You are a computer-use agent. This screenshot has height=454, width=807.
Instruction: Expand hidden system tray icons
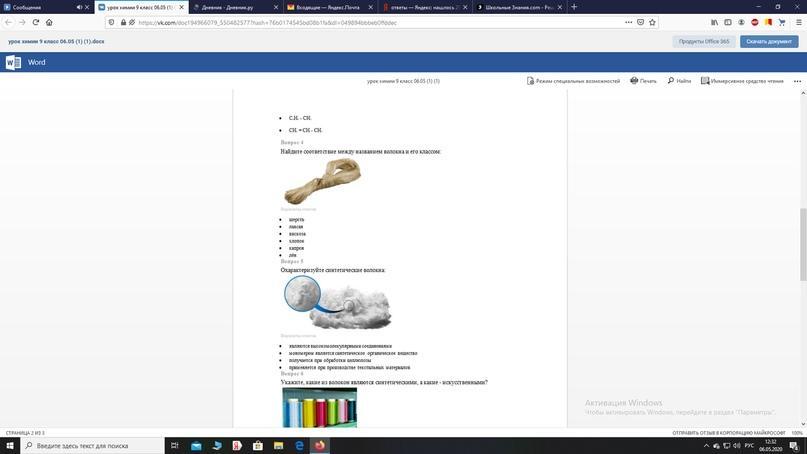pyautogui.click(x=706, y=446)
